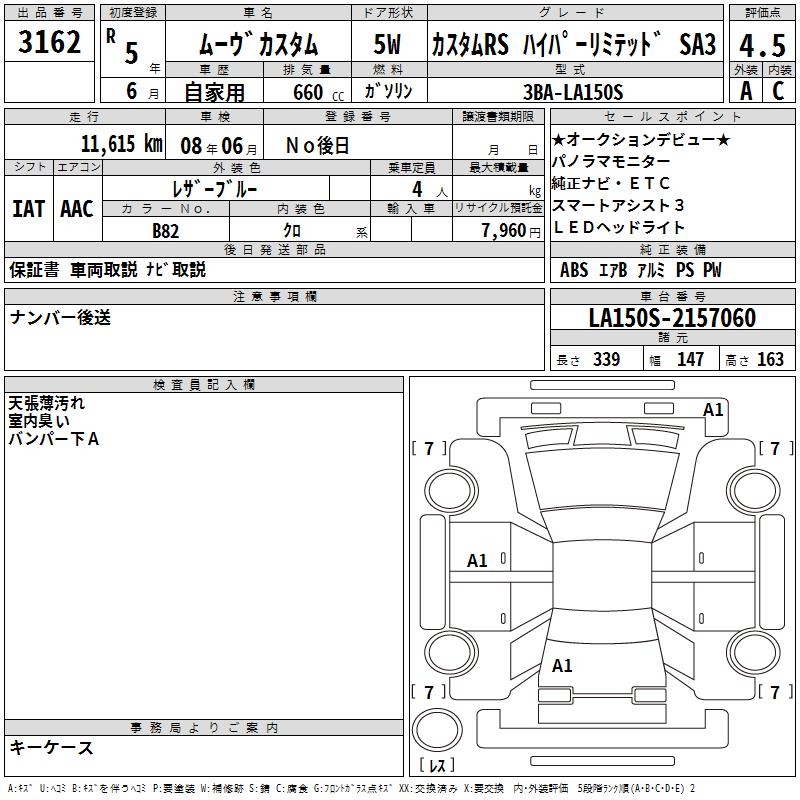Click the spare tire circle above レス
This screenshot has width=800, height=800.
pos(437,730)
